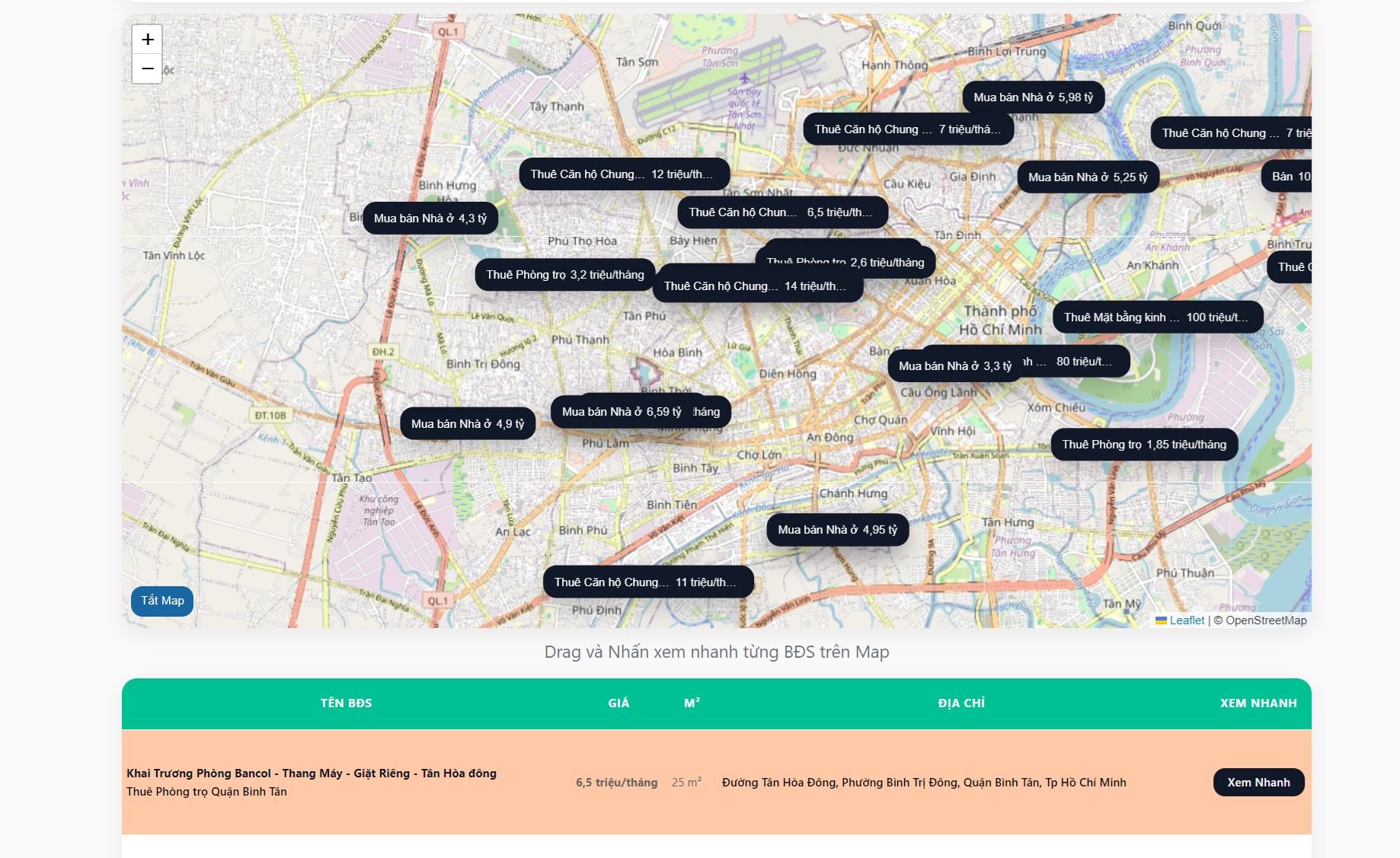1400x858 pixels.
Task: Open marker Thuê Phòng trọ 3,2 triệu/tháng
Action: pos(565,275)
